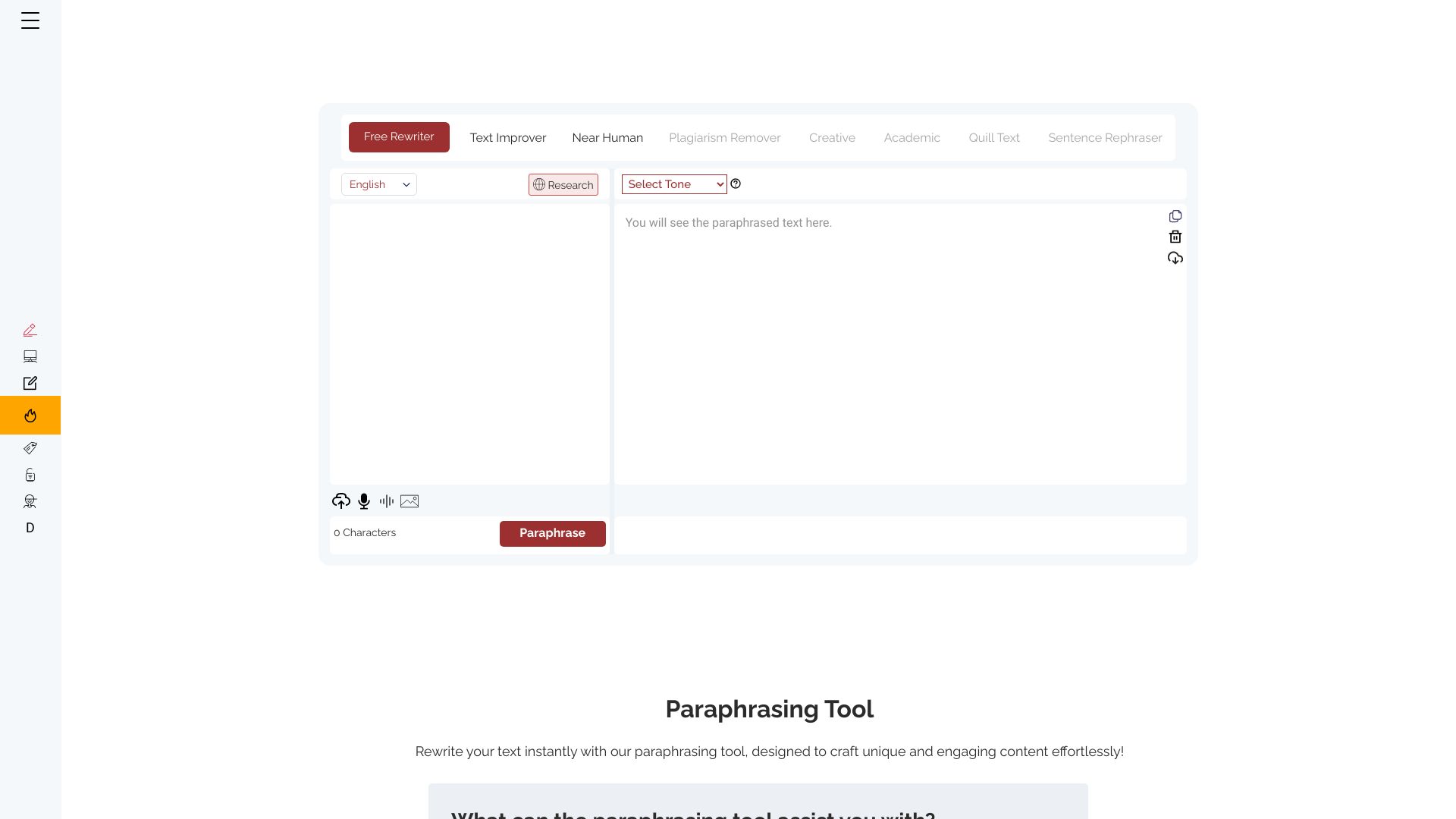Select the Quill Text rewriting style
1456x819 pixels.
coord(994,137)
